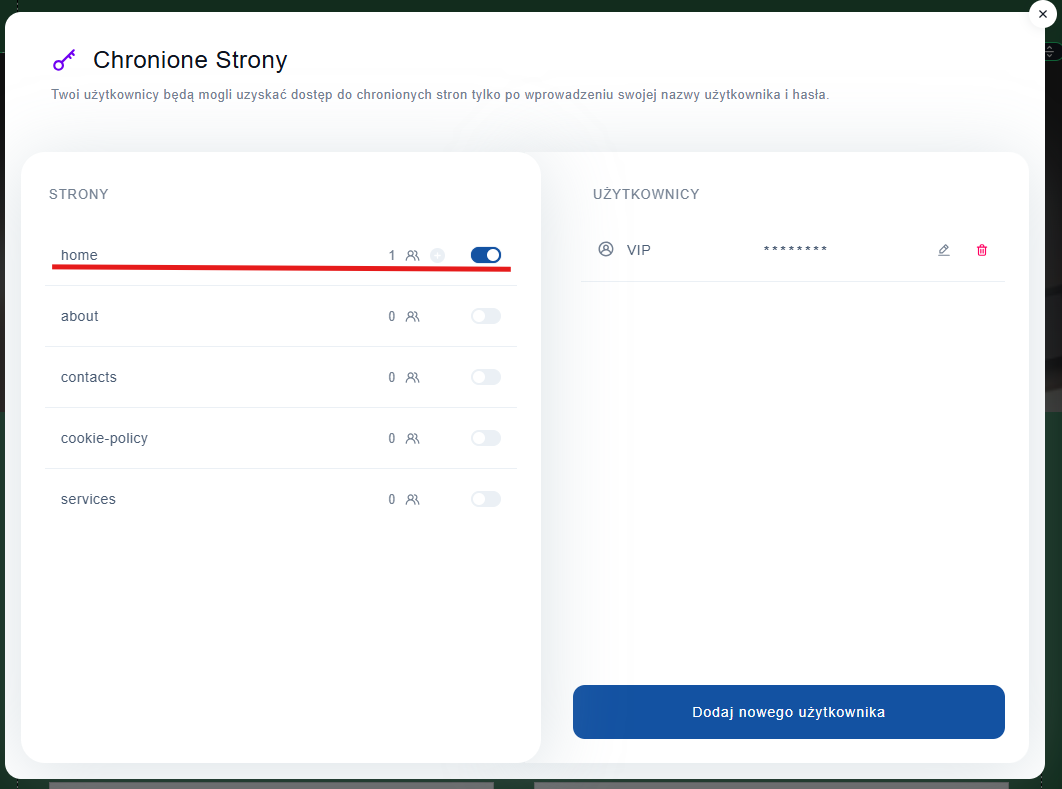Select the cookie-policy page name
Viewport: 1062px width, 789px height.
coord(104,438)
